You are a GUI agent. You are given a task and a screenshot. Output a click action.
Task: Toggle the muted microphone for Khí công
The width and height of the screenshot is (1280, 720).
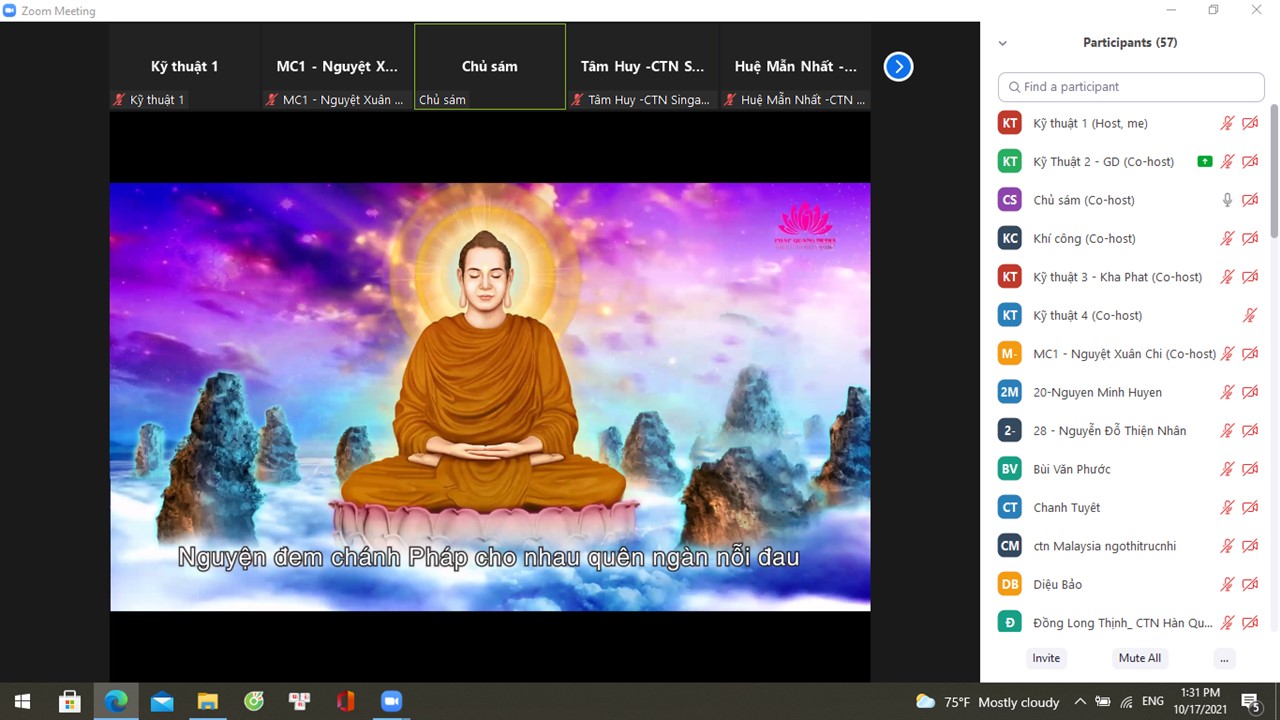click(x=1227, y=238)
